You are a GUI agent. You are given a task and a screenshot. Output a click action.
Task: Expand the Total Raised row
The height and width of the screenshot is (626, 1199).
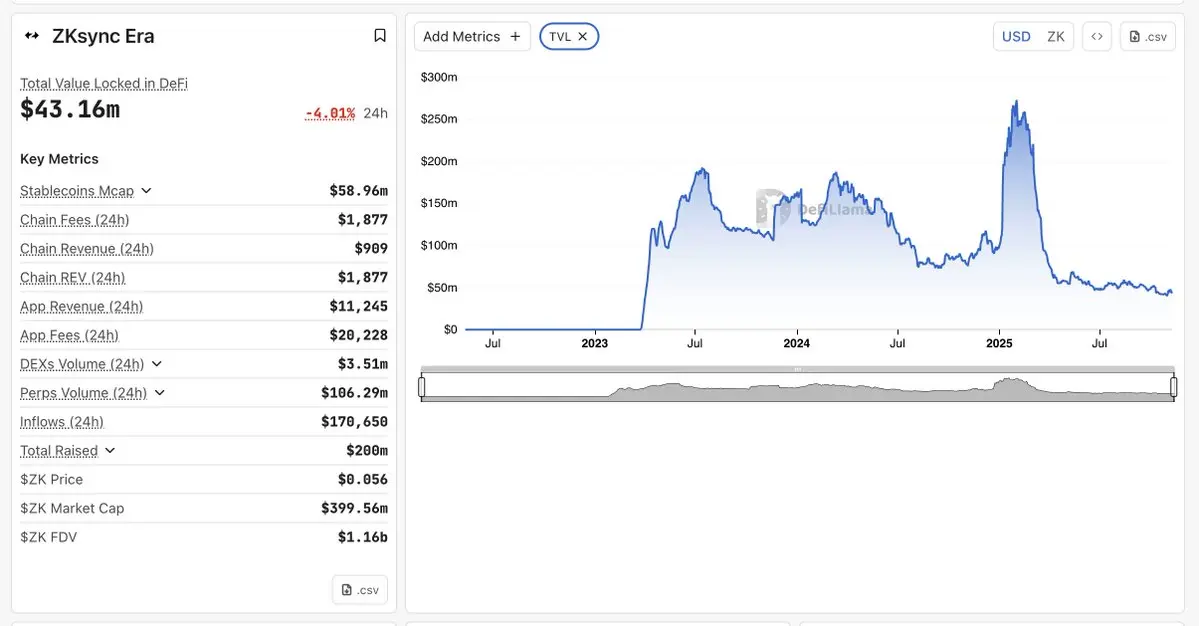click(x=110, y=451)
